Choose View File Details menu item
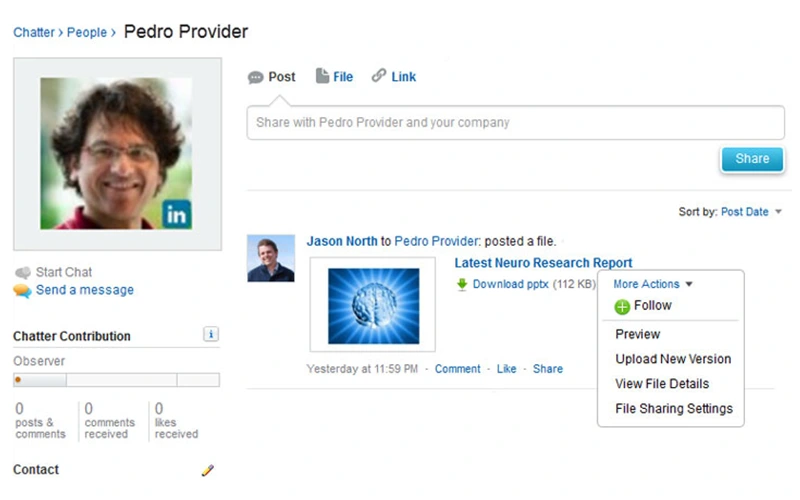The width and height of the screenshot is (800, 500). pyautogui.click(x=662, y=384)
